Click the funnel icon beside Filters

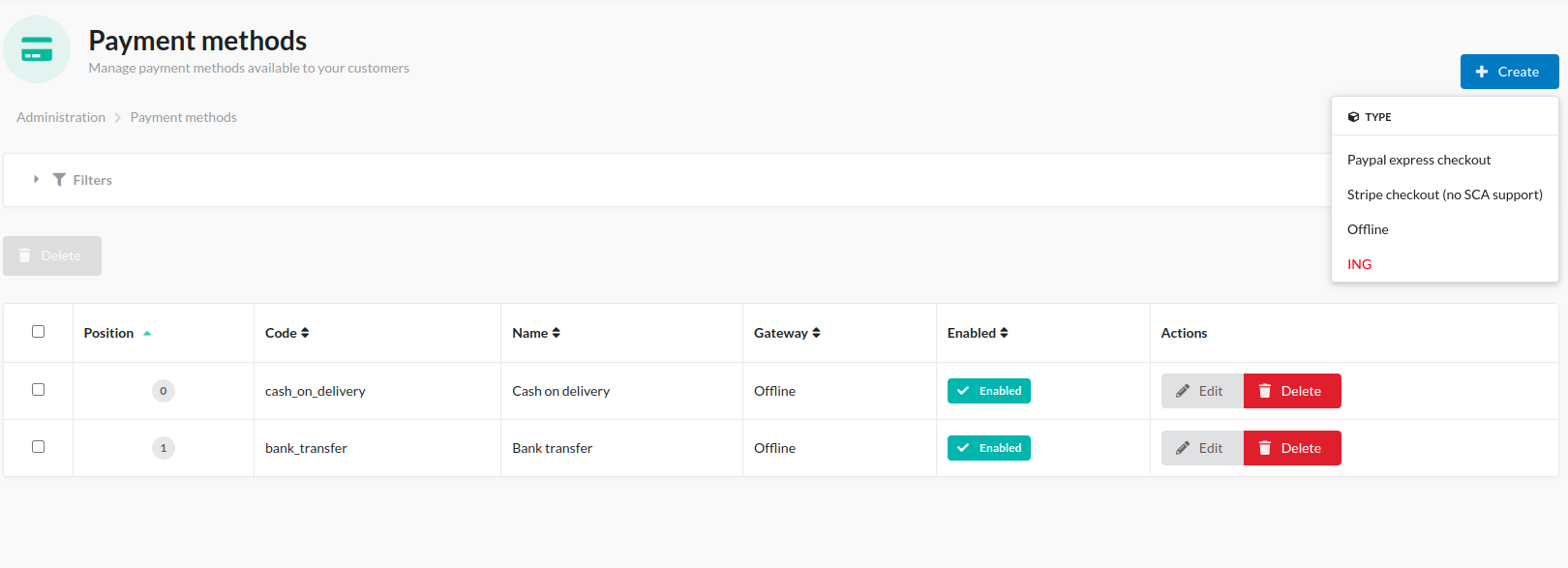[x=59, y=180]
